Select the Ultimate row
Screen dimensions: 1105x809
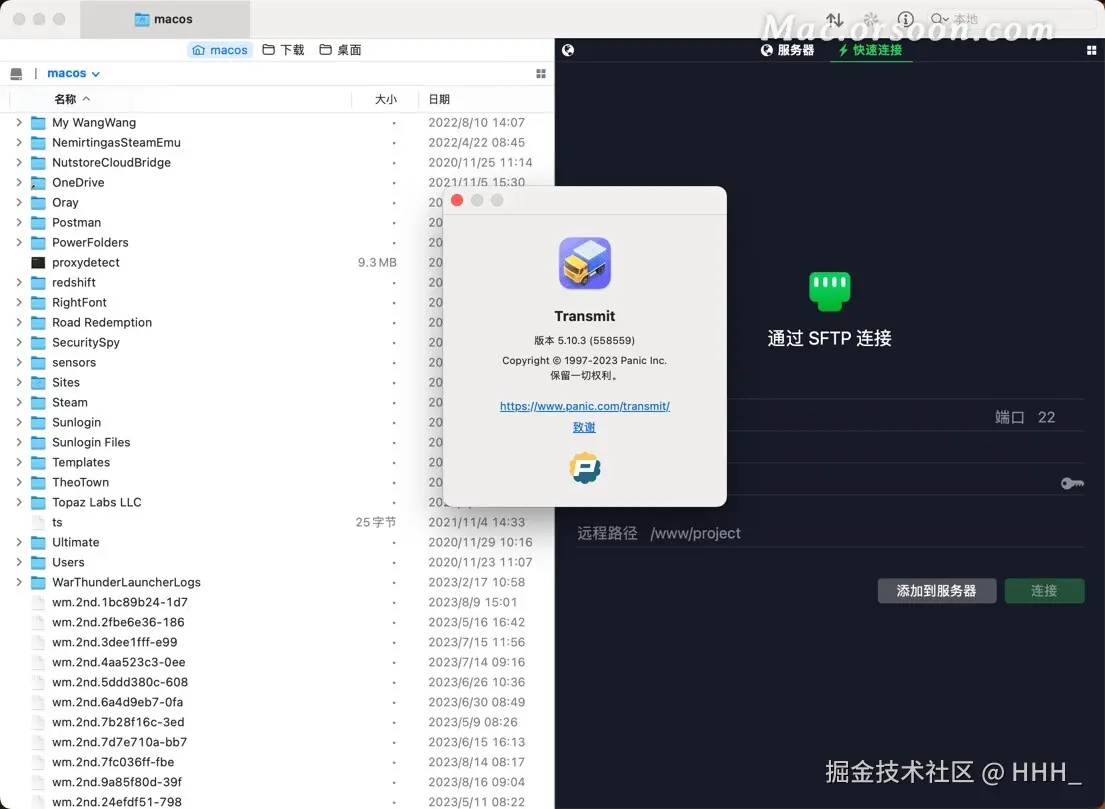point(277,543)
